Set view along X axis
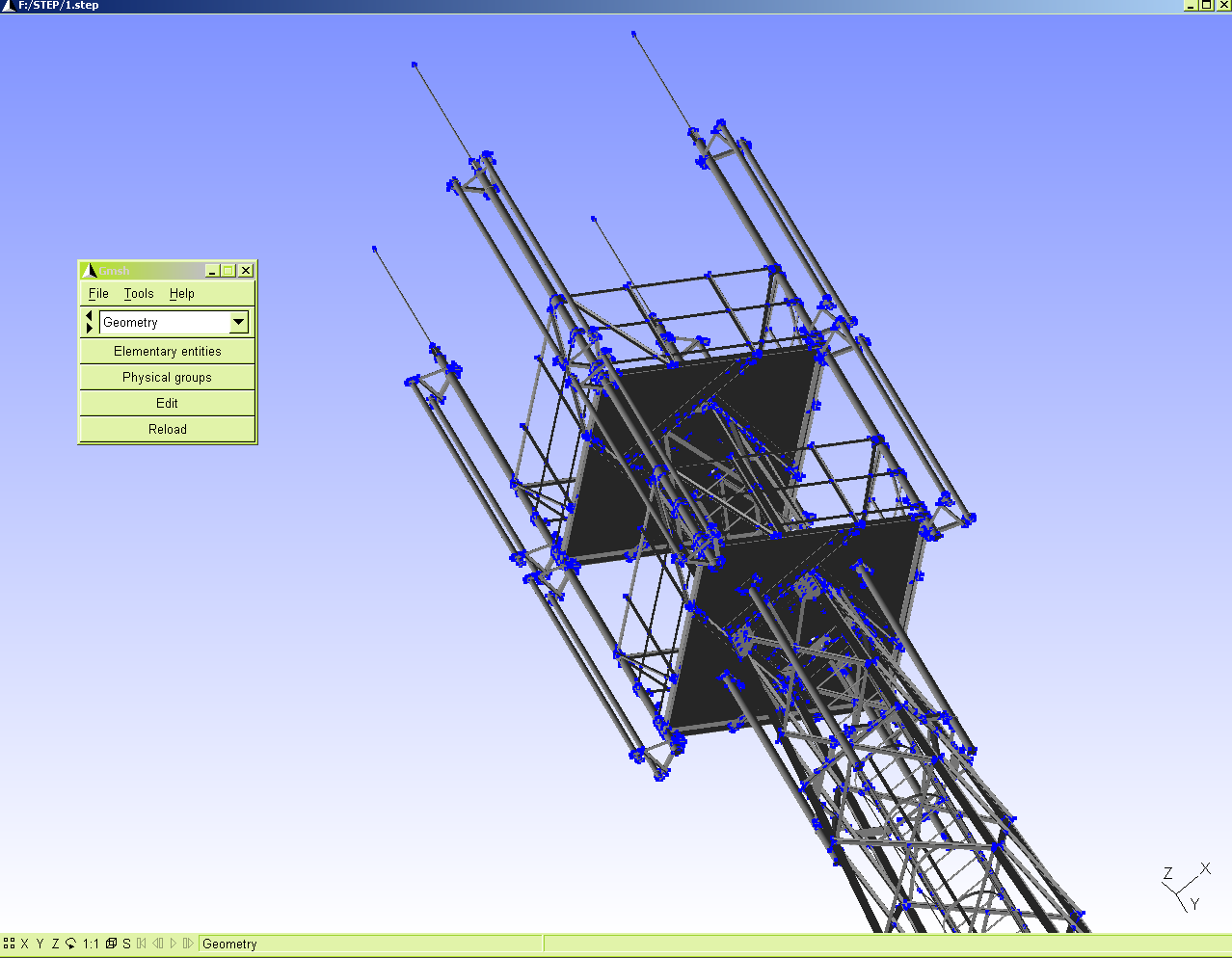Image resolution: width=1232 pixels, height=958 pixels. coord(24,944)
